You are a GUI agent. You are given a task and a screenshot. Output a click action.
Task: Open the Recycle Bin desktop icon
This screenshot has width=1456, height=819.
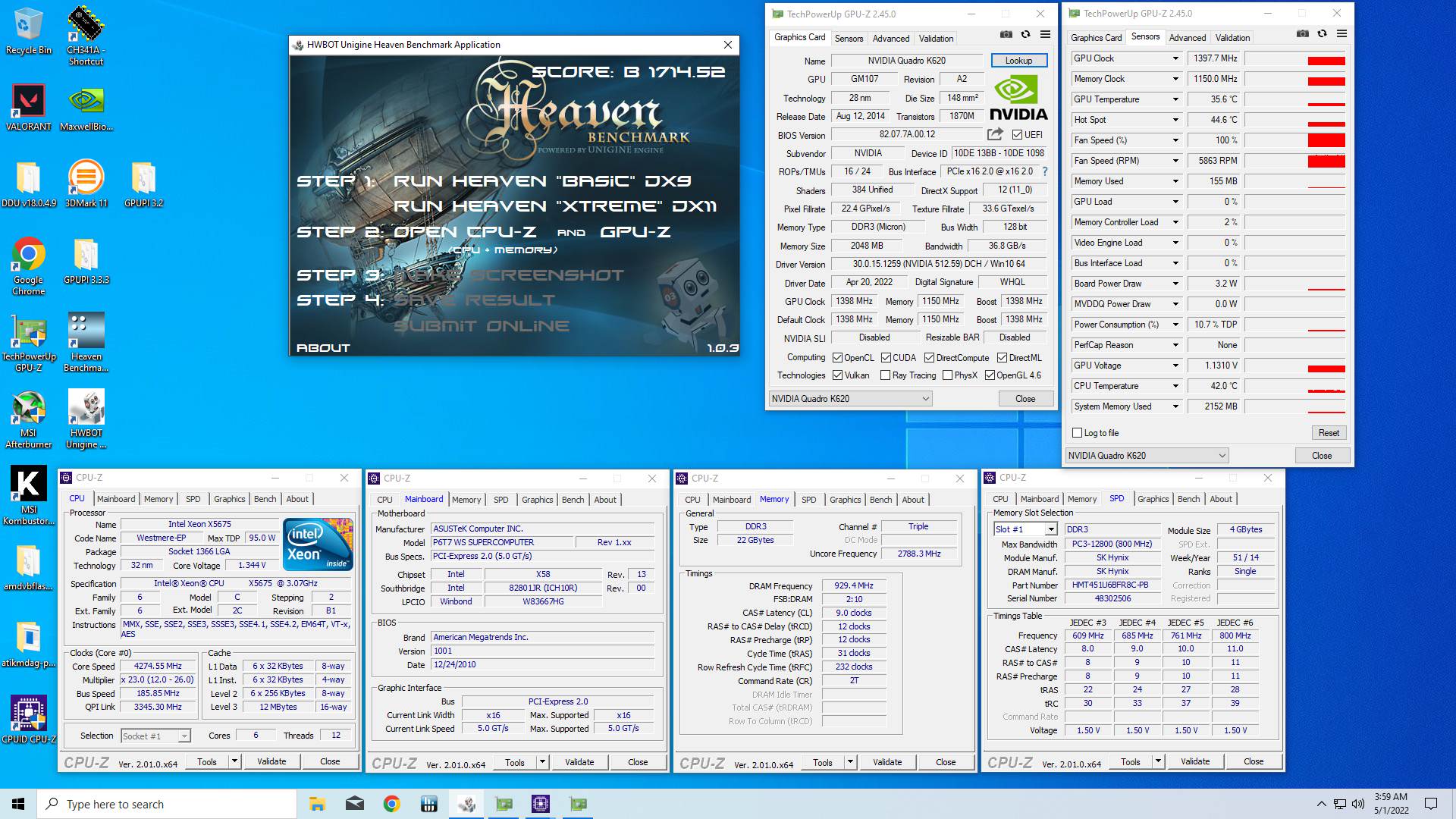point(28,30)
